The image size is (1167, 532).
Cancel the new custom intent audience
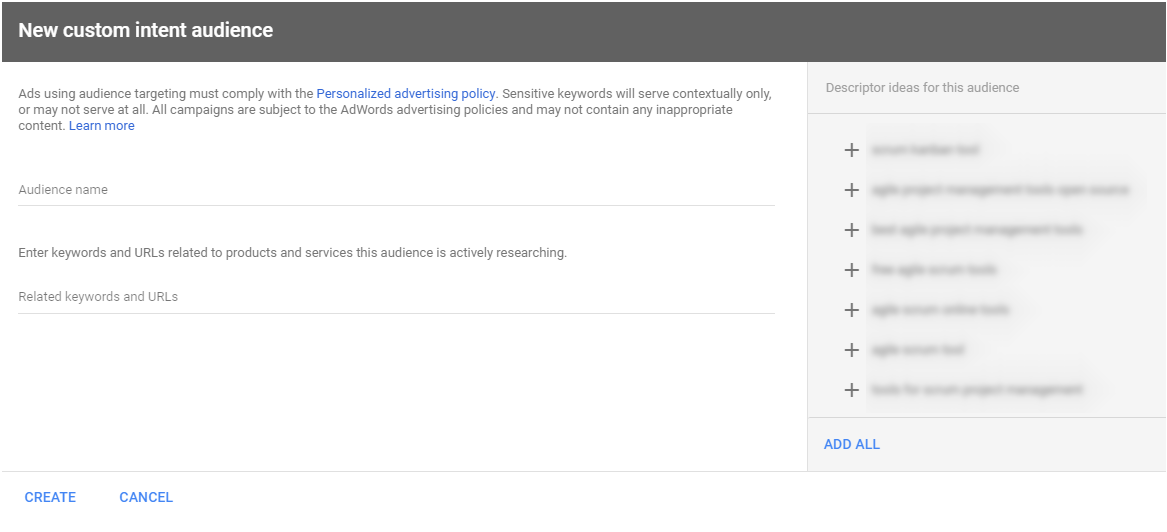coord(146,497)
